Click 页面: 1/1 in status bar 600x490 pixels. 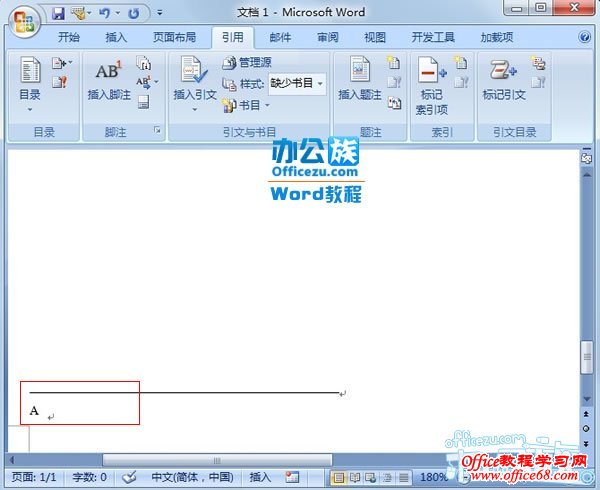click(34, 477)
